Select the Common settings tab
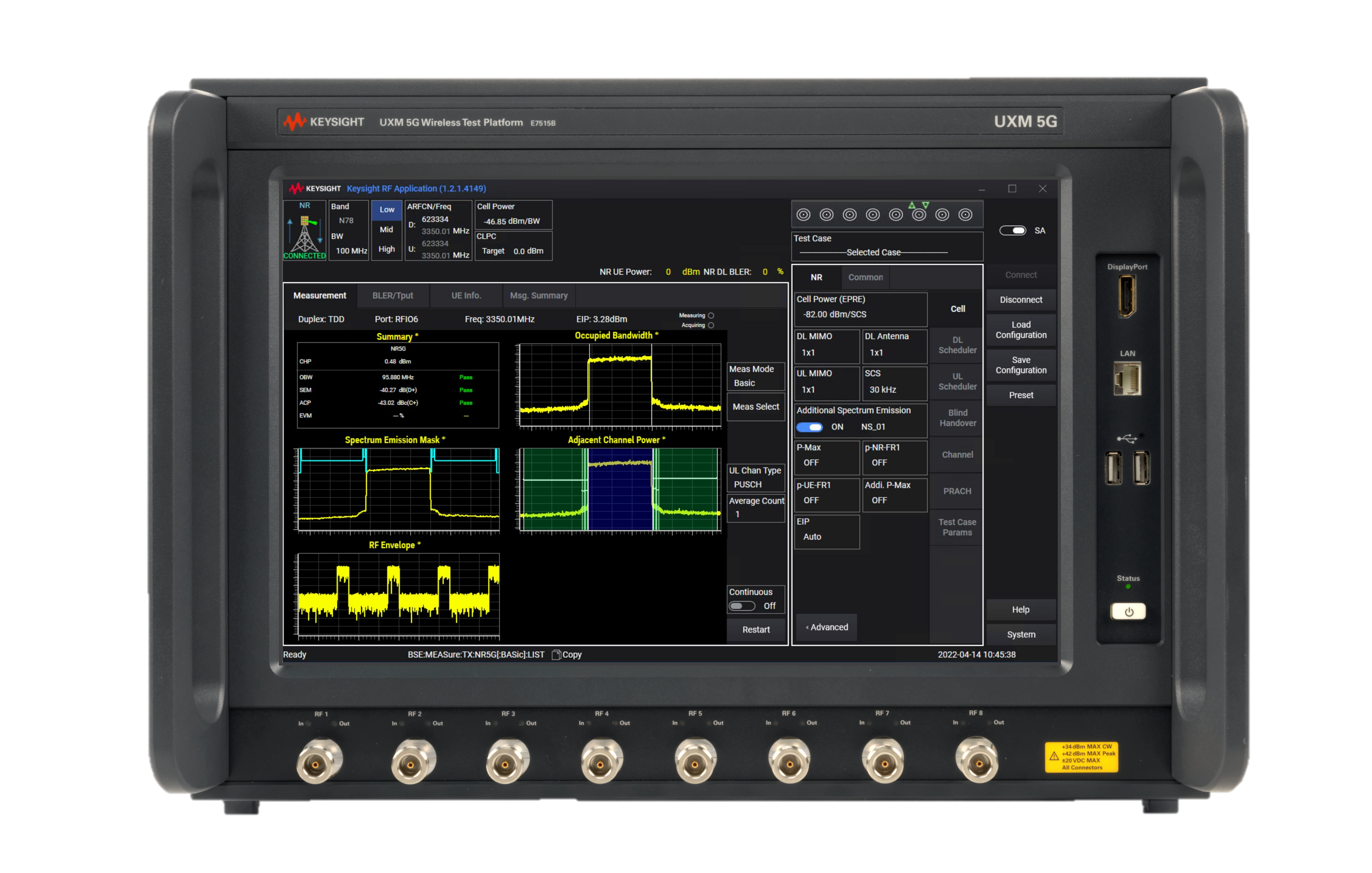 click(x=866, y=278)
